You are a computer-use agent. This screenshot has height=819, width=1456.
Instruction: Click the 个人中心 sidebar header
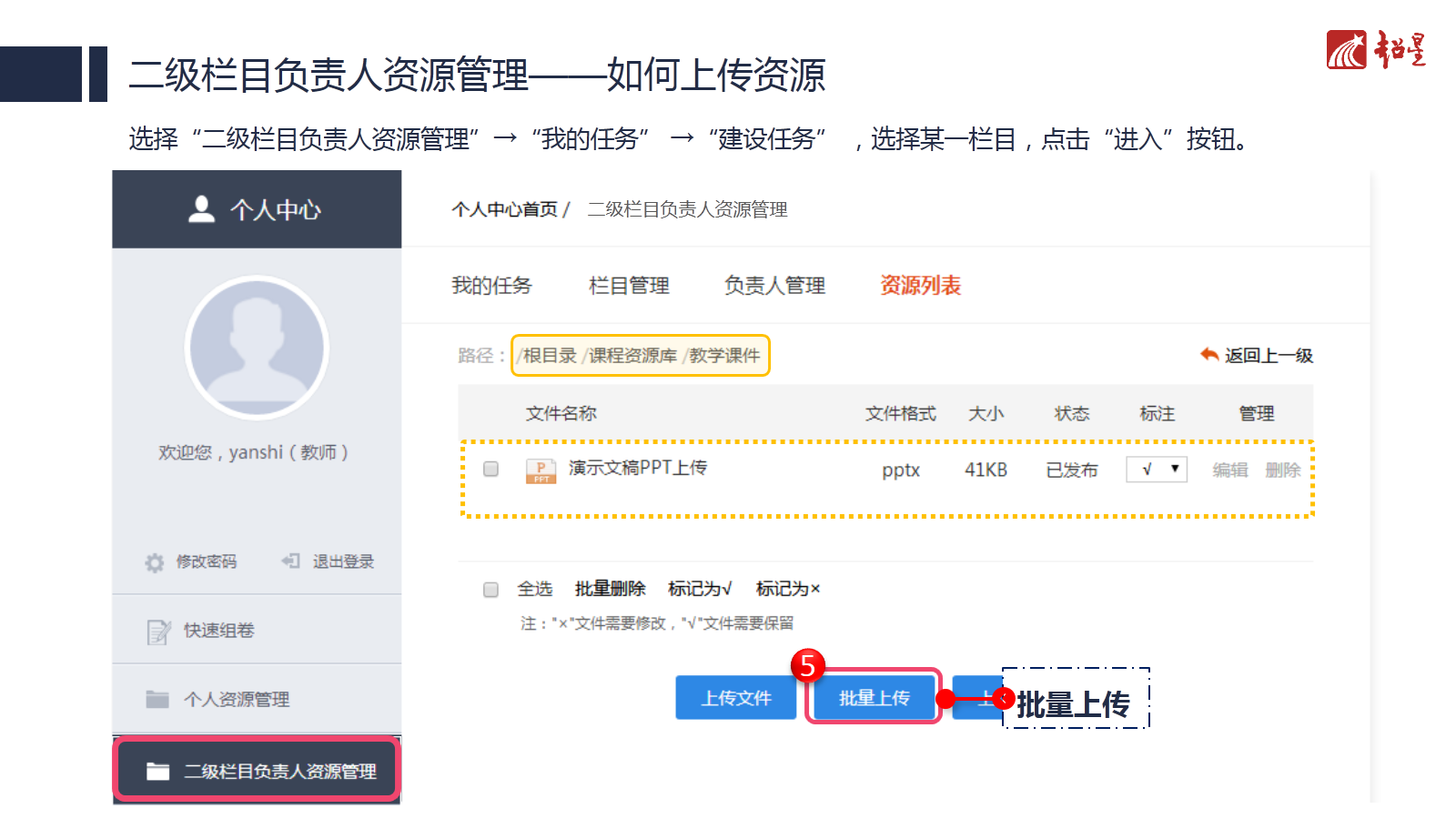coord(257,209)
